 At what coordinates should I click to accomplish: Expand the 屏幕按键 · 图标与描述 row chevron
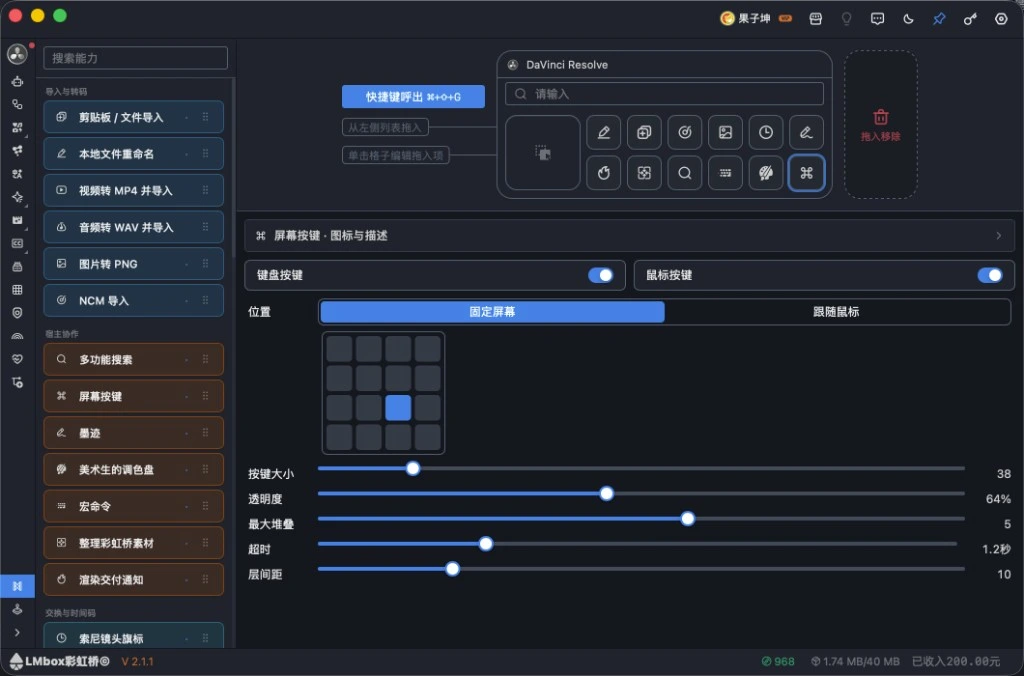(x=999, y=236)
